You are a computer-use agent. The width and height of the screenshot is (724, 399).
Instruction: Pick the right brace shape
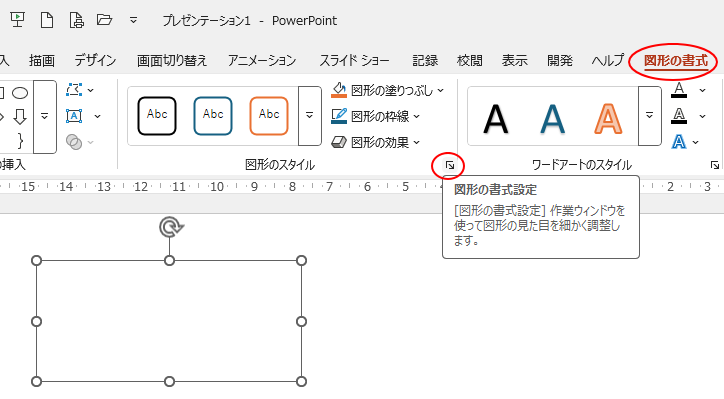20,140
